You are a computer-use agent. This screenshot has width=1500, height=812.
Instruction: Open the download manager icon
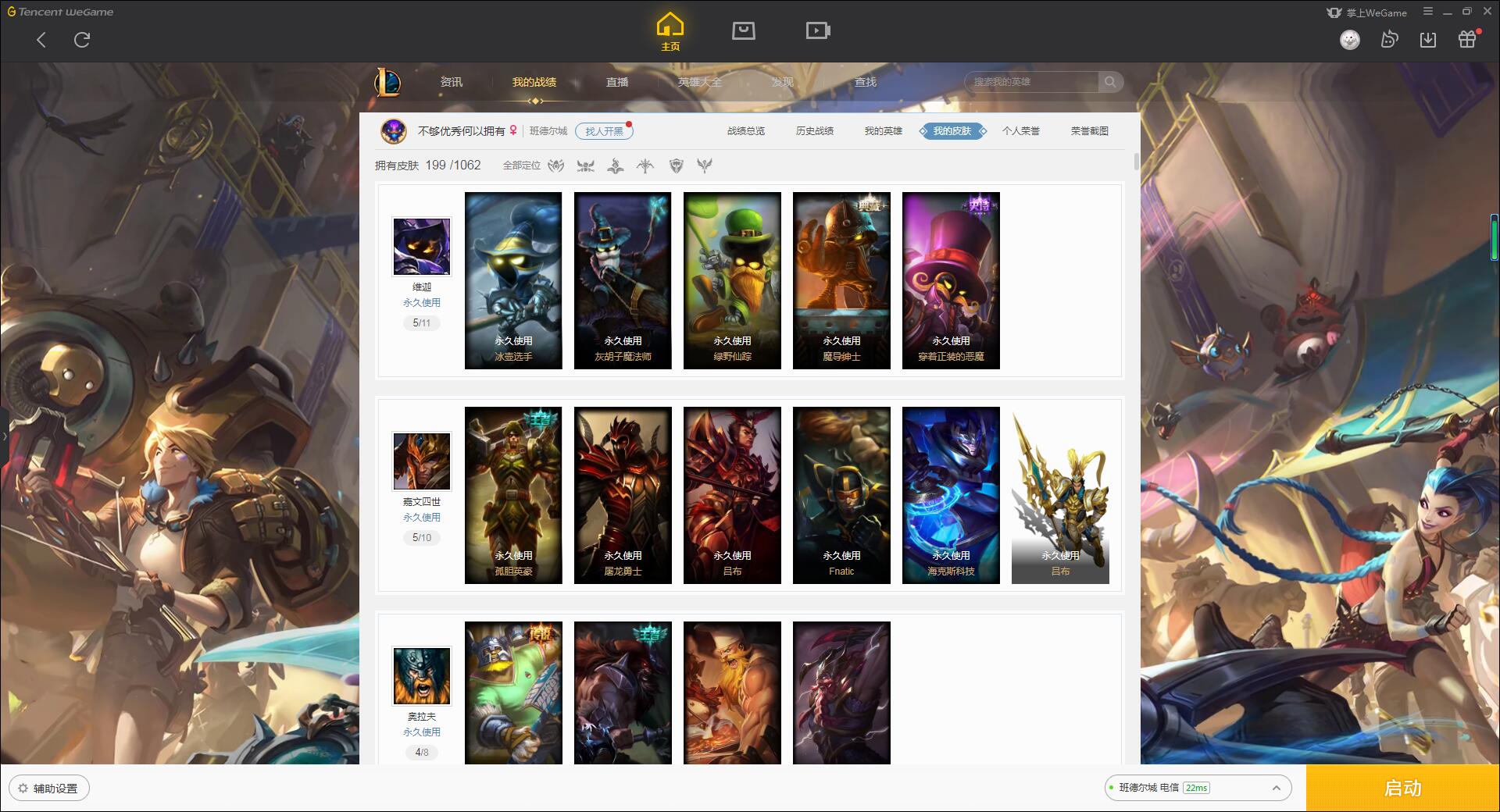click(1427, 40)
